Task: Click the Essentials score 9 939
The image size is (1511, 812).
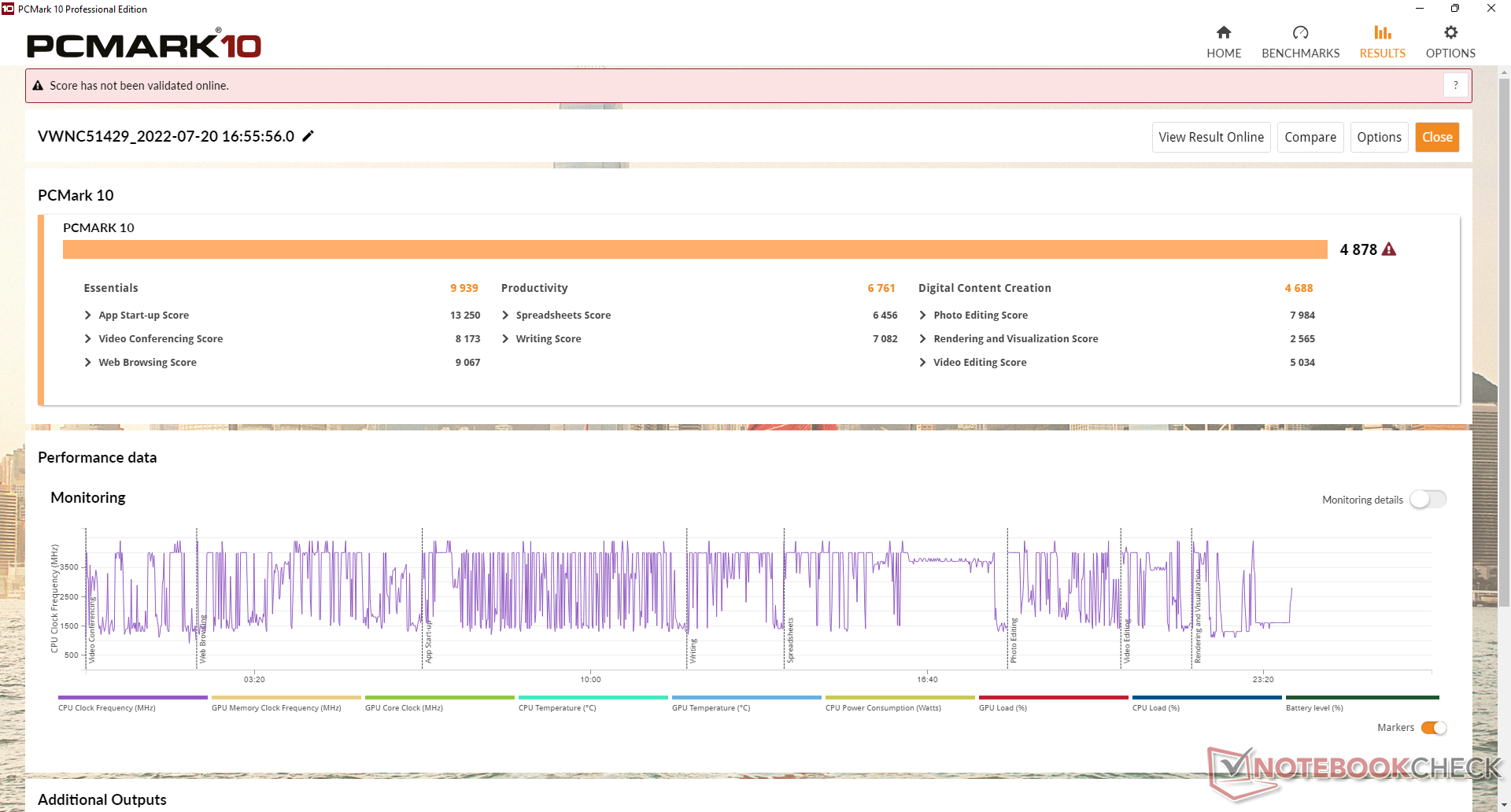Action: (464, 288)
